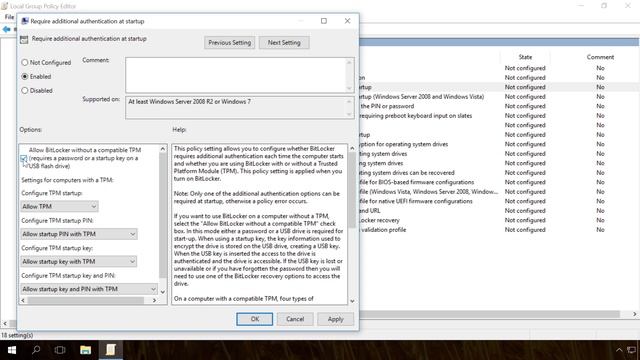Maximize the policy setting dialog
This screenshot has width=640, height=360.
tap(324, 21)
